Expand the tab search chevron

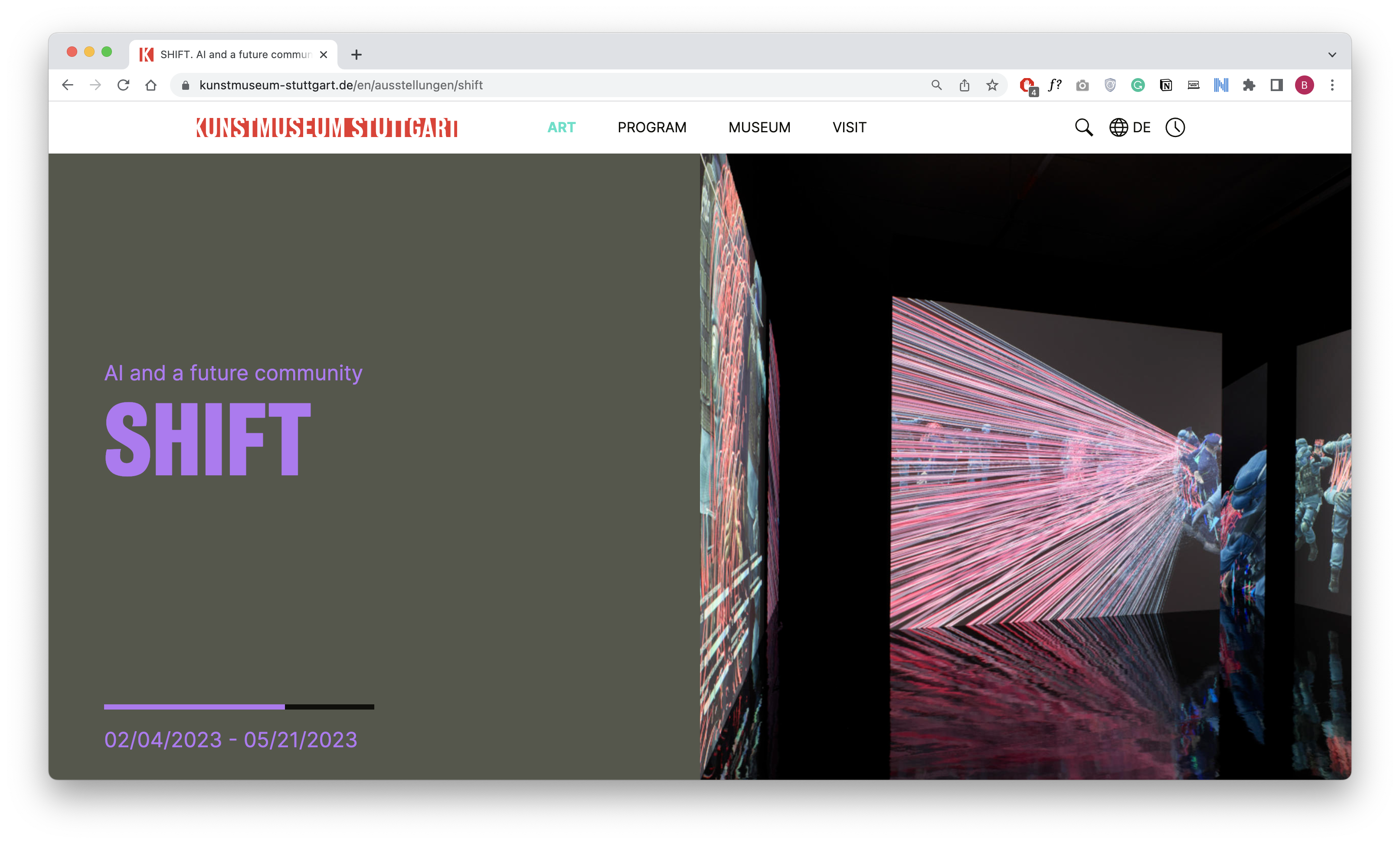point(1332,55)
